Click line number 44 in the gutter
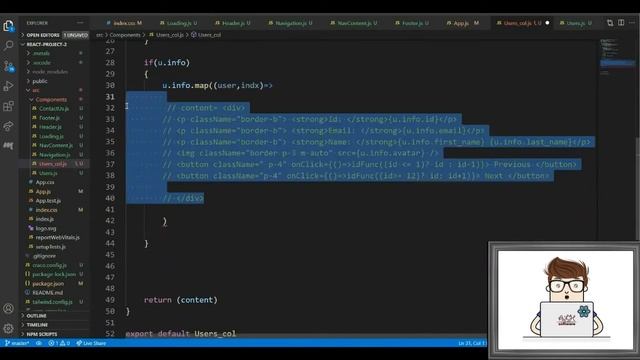 tap(110, 243)
